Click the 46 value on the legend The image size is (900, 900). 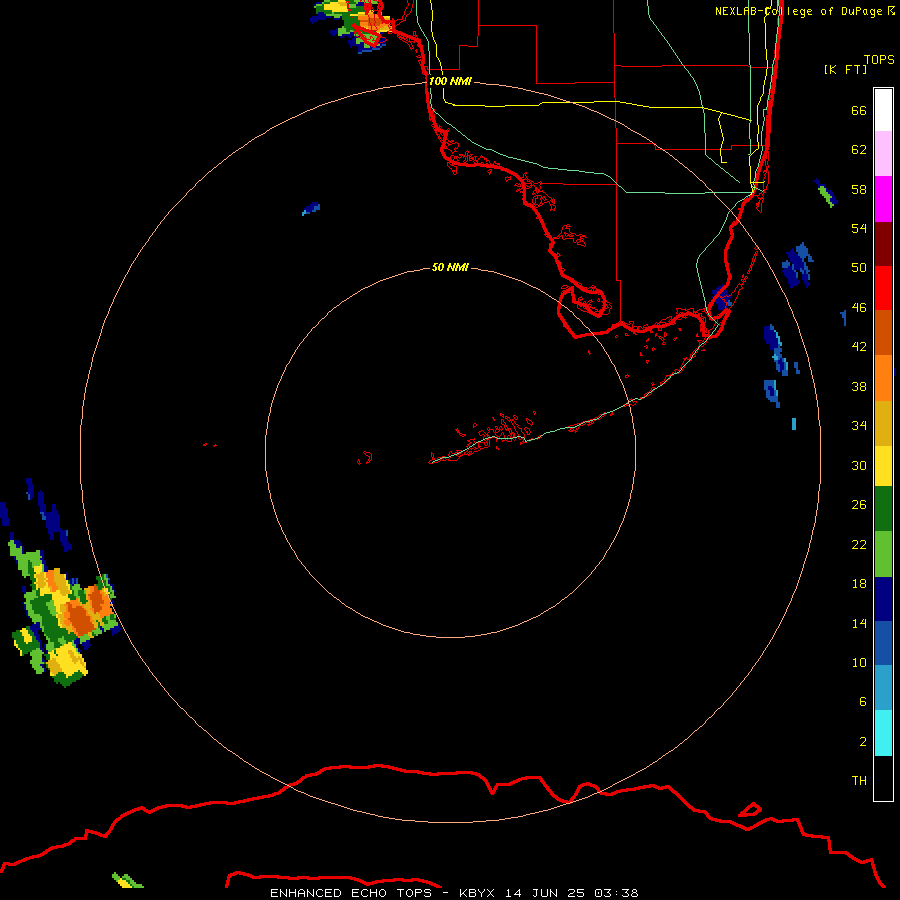(x=859, y=307)
